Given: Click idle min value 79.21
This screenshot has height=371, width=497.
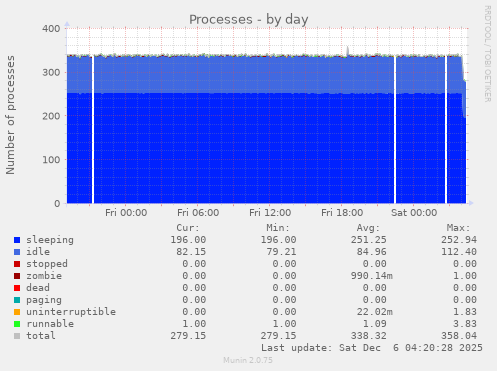Looking at the screenshot, I should pos(281,252).
